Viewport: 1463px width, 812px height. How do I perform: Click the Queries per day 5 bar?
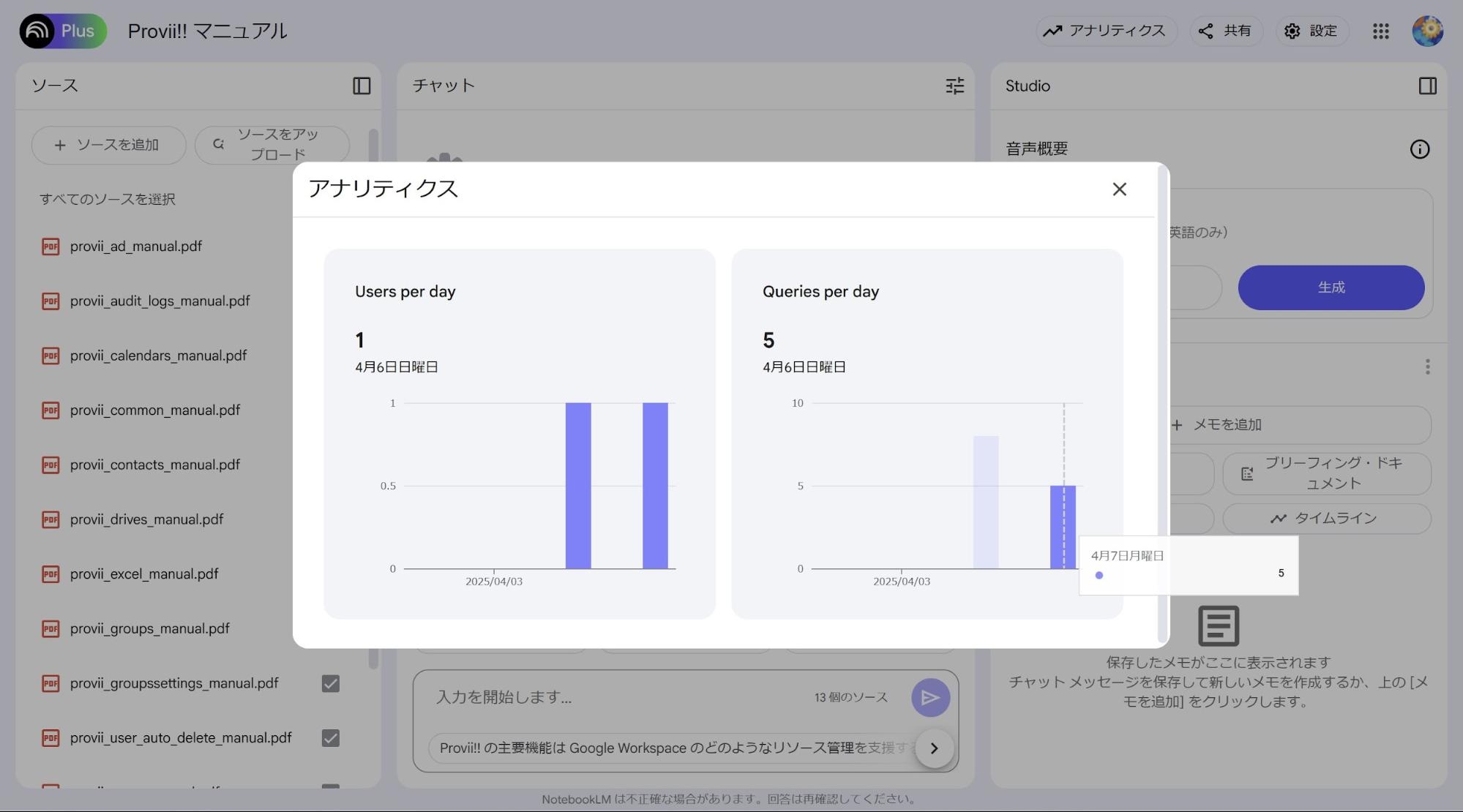click(x=1063, y=527)
